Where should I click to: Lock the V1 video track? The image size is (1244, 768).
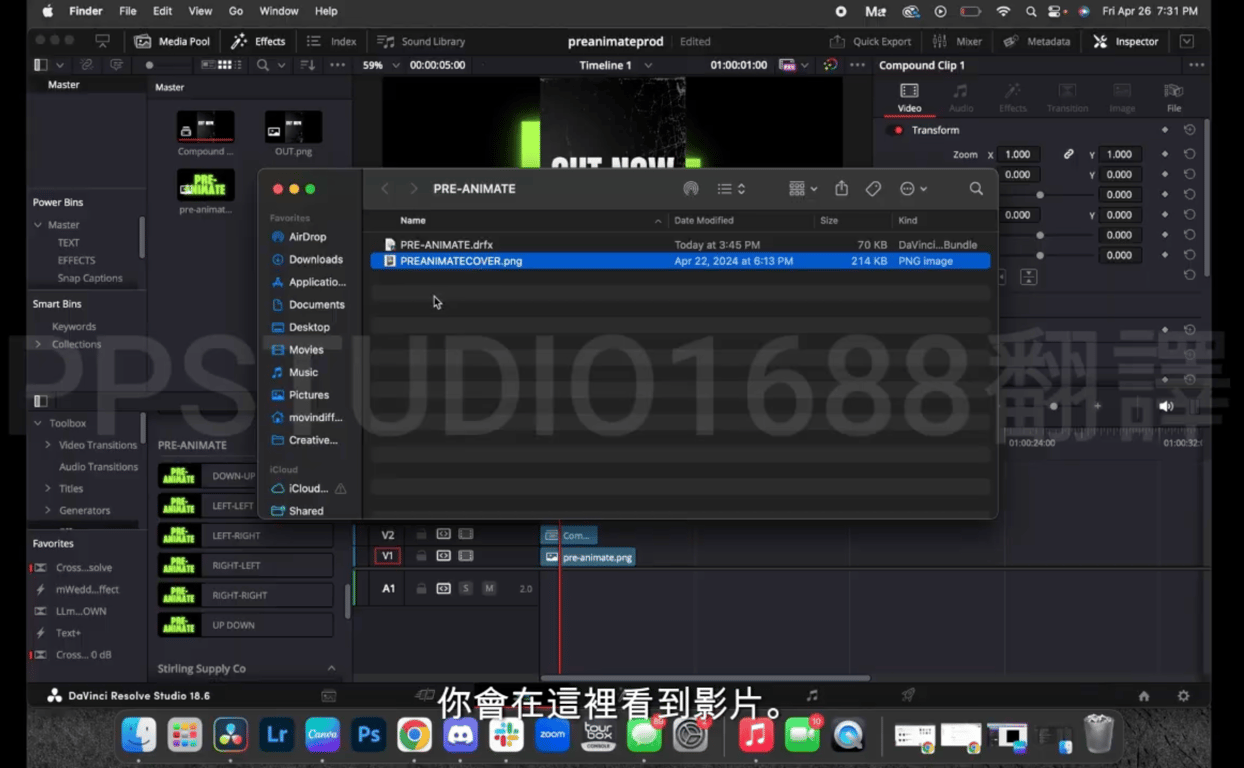pyautogui.click(x=421, y=556)
